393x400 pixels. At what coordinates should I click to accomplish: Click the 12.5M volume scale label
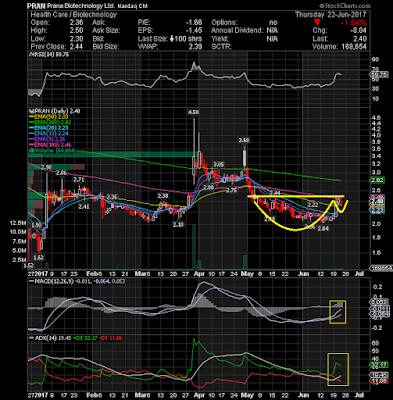point(19,223)
